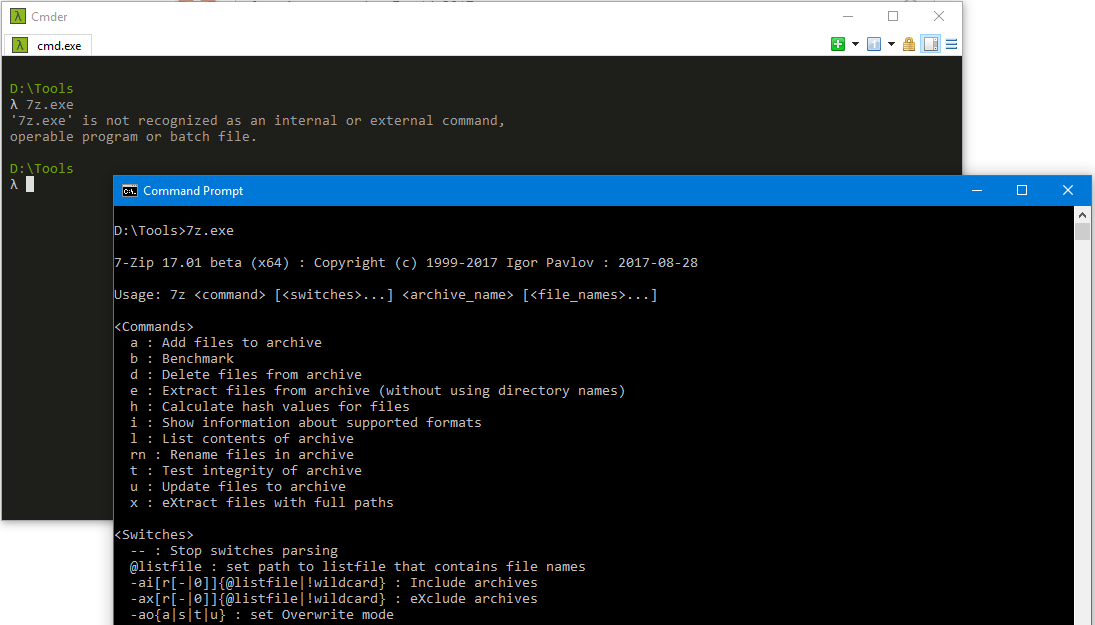
Task: Click the active console number 1 button
Action: coord(873,44)
